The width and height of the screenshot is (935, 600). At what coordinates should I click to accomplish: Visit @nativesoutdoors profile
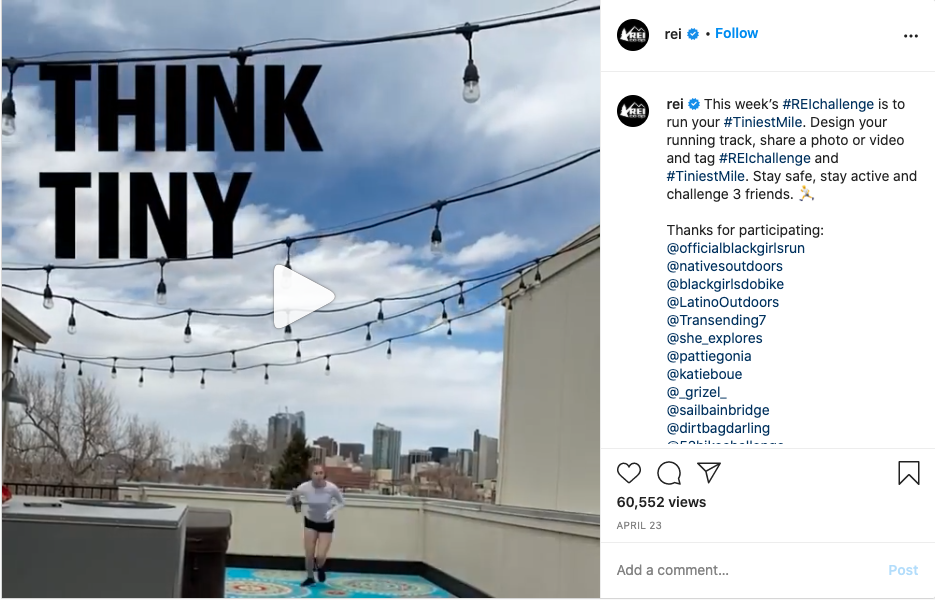coord(725,266)
